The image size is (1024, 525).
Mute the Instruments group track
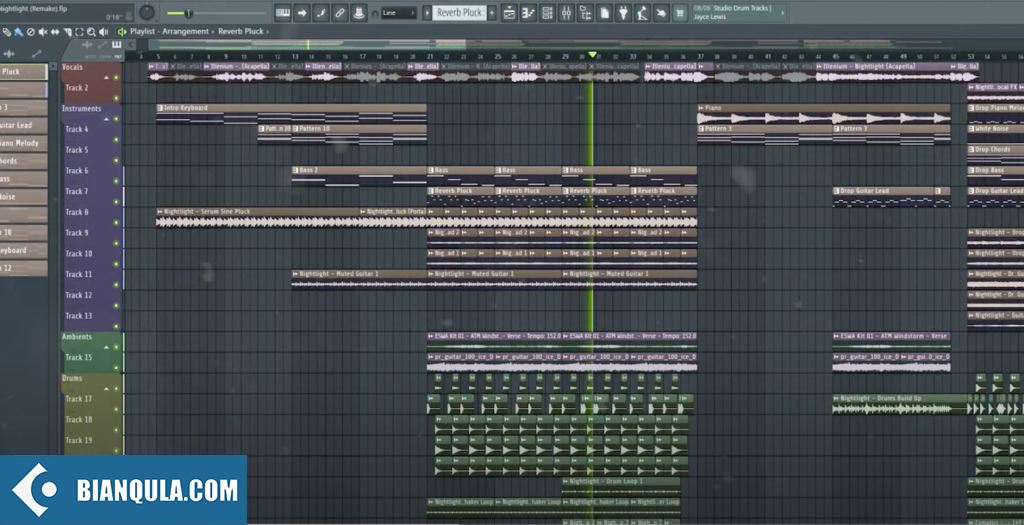116,119
